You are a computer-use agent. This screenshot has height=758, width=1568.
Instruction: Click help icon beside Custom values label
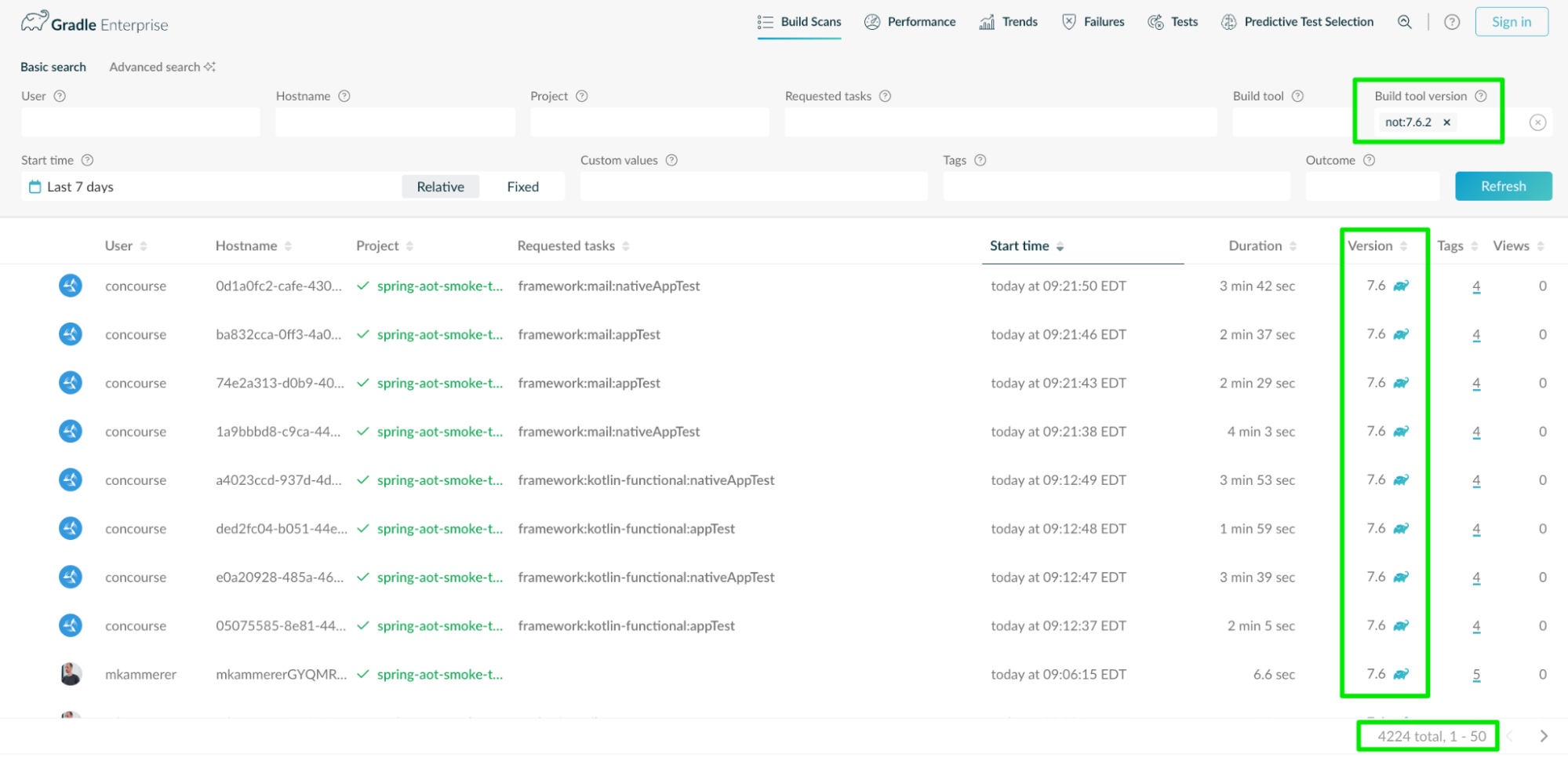[x=671, y=160]
